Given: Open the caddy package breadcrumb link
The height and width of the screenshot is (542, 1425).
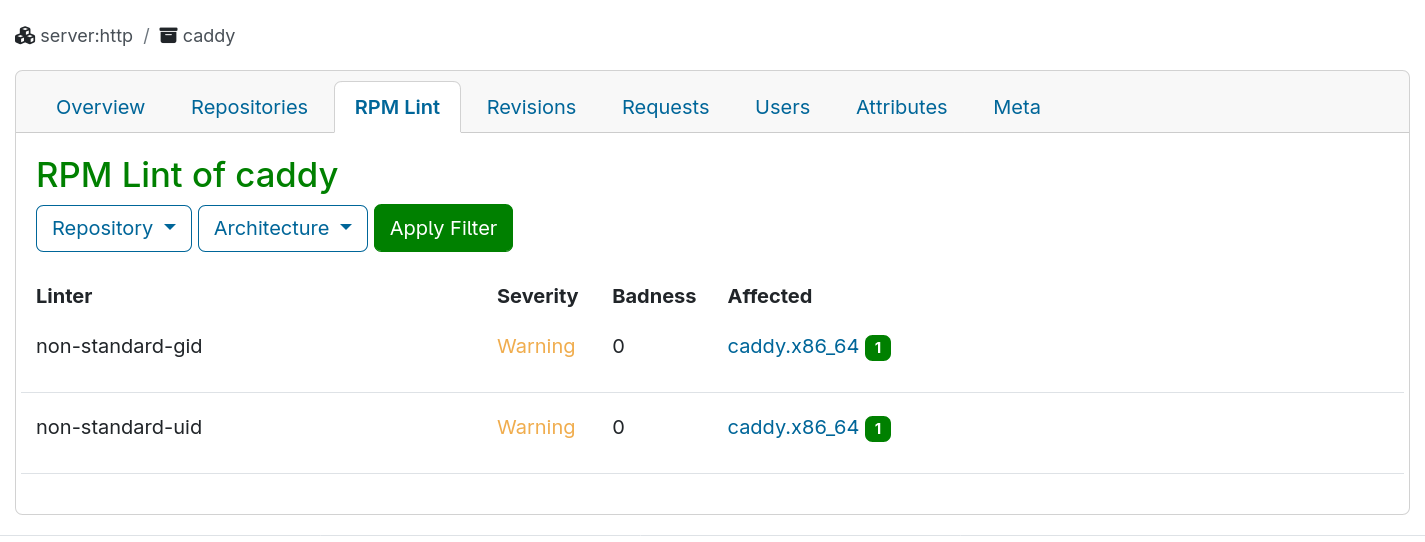Looking at the screenshot, I should 208,36.
